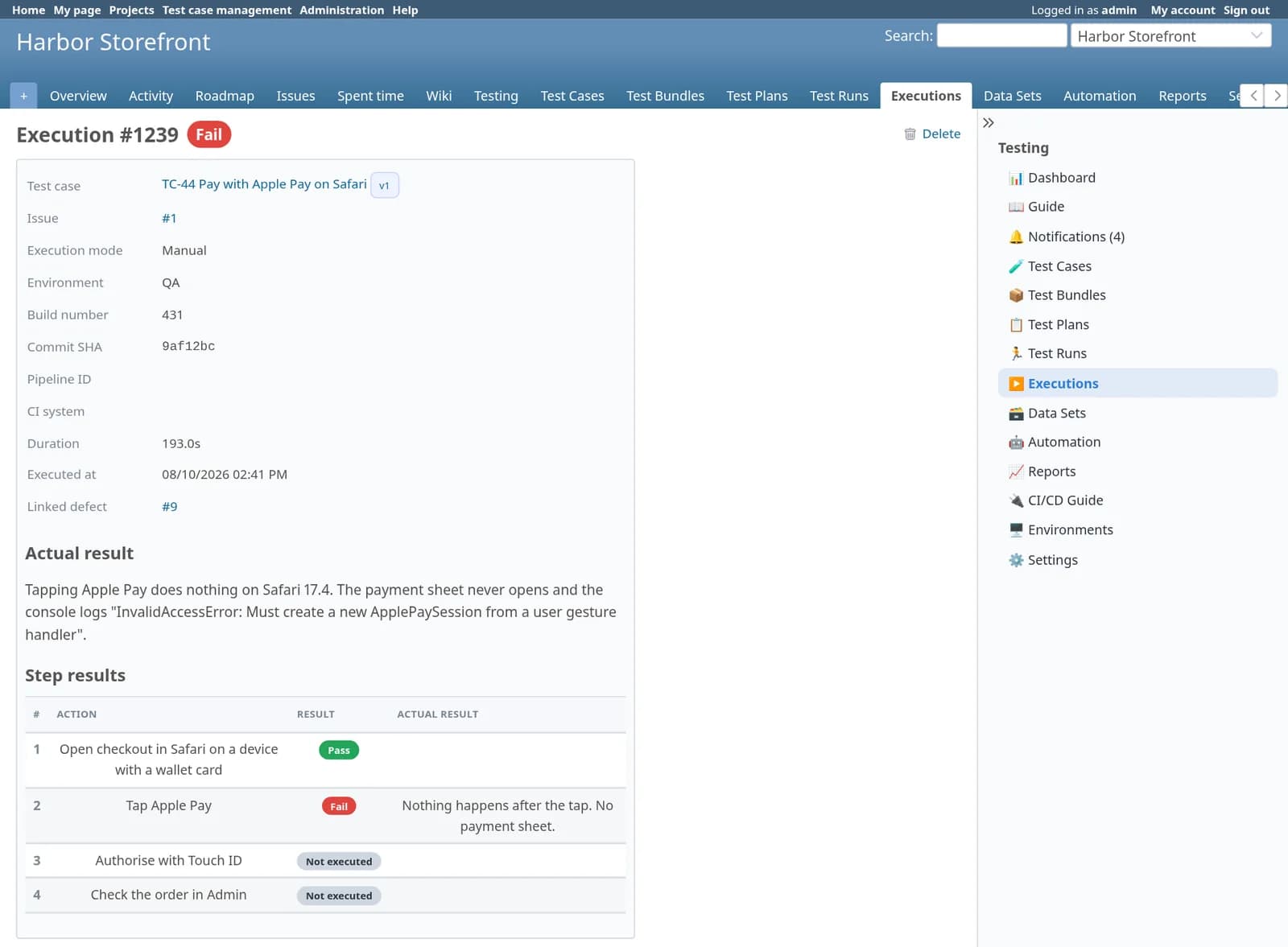Click the Notifications bell icon
The image size is (1288, 947).
(1016, 237)
